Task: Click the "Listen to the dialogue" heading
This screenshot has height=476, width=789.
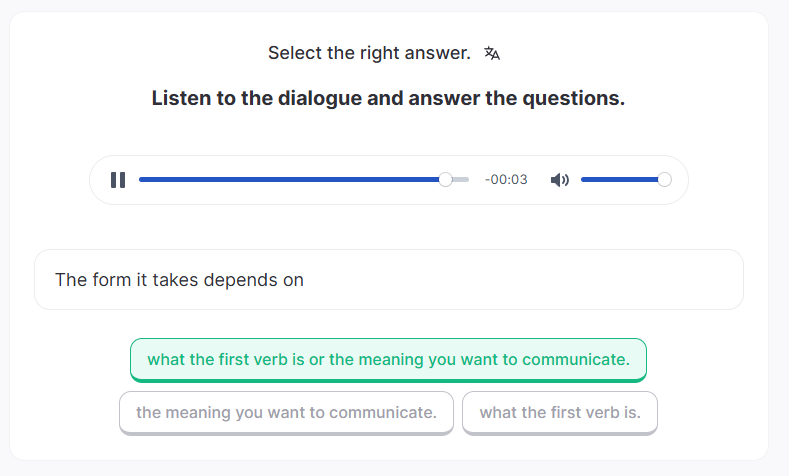Action: click(388, 99)
